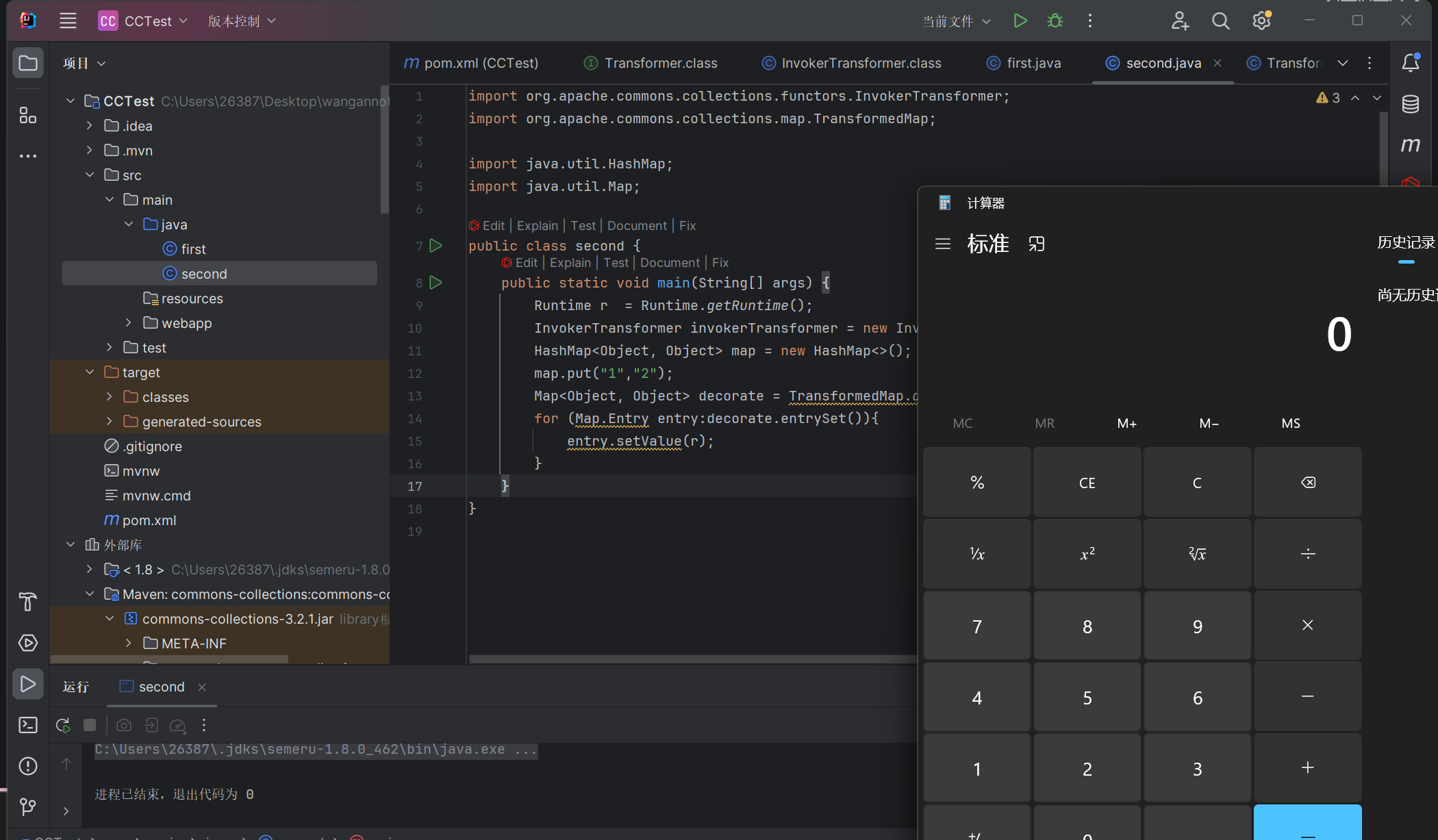Open calculator navigation hamburger menu
1438x840 pixels.
(943, 244)
